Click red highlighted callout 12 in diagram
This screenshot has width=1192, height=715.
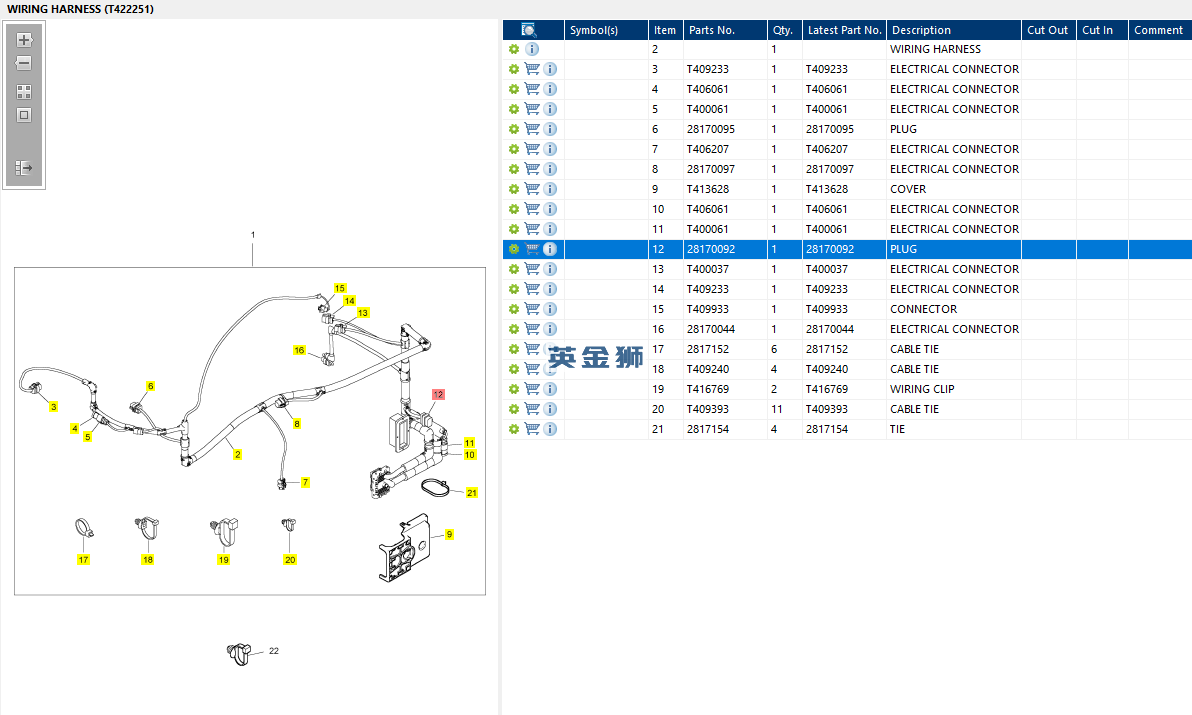click(438, 394)
